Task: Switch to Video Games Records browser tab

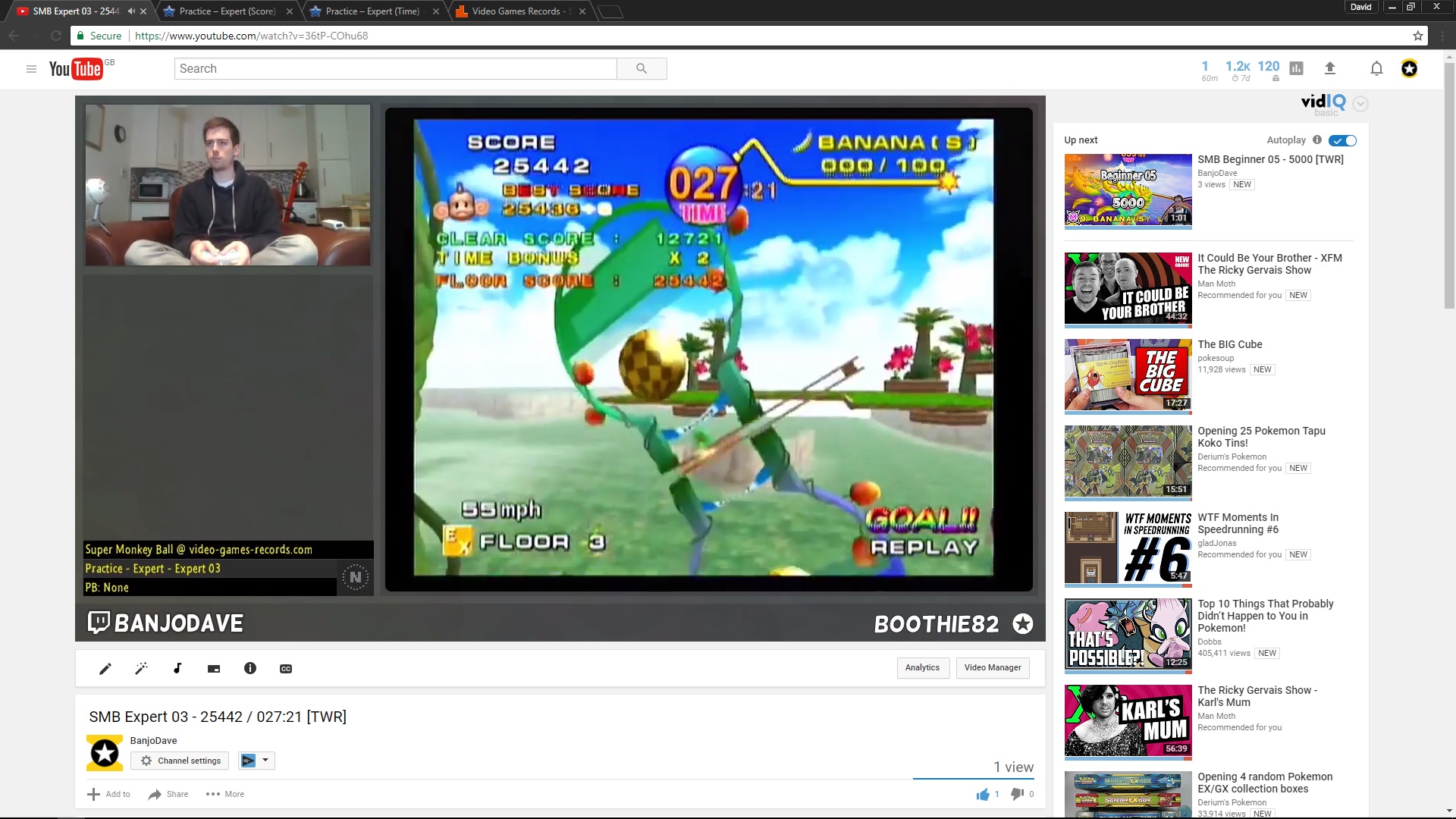Action: (x=516, y=11)
